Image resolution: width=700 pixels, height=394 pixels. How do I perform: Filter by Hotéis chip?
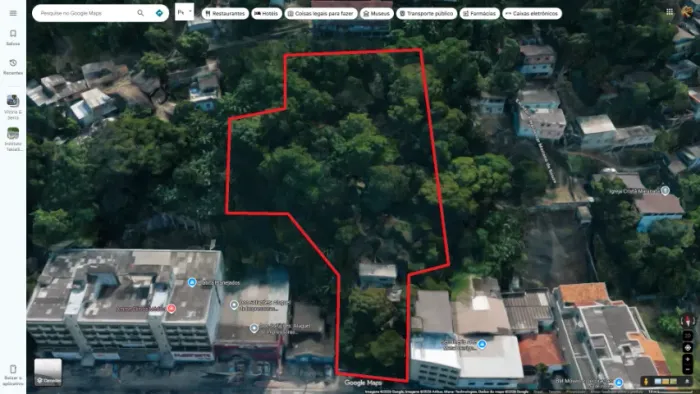coord(267,13)
